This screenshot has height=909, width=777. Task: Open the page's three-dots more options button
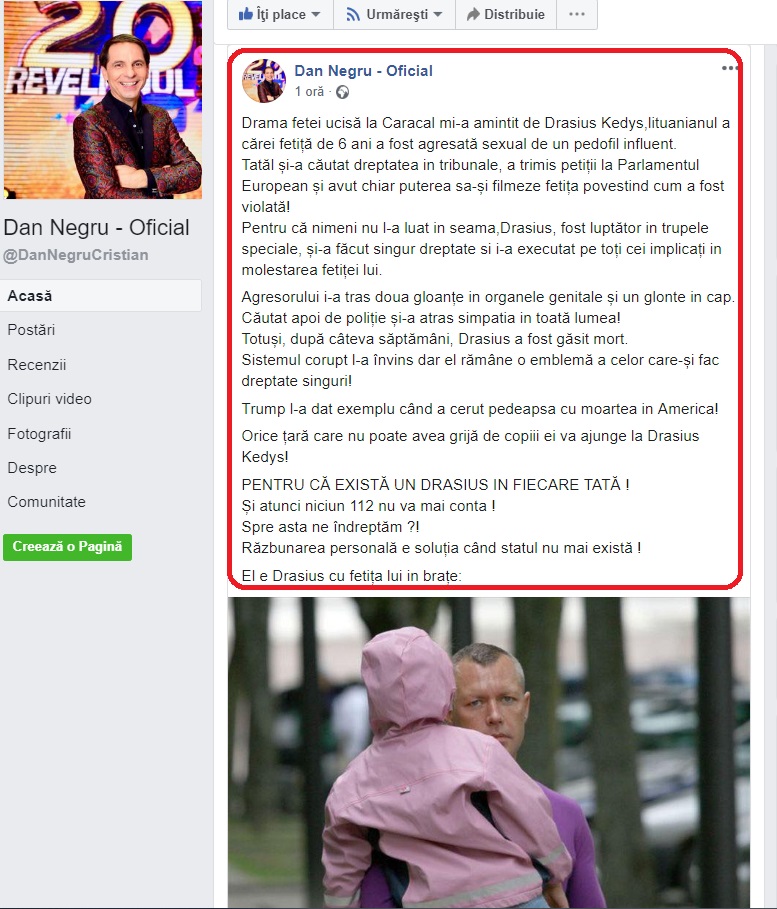tap(577, 14)
